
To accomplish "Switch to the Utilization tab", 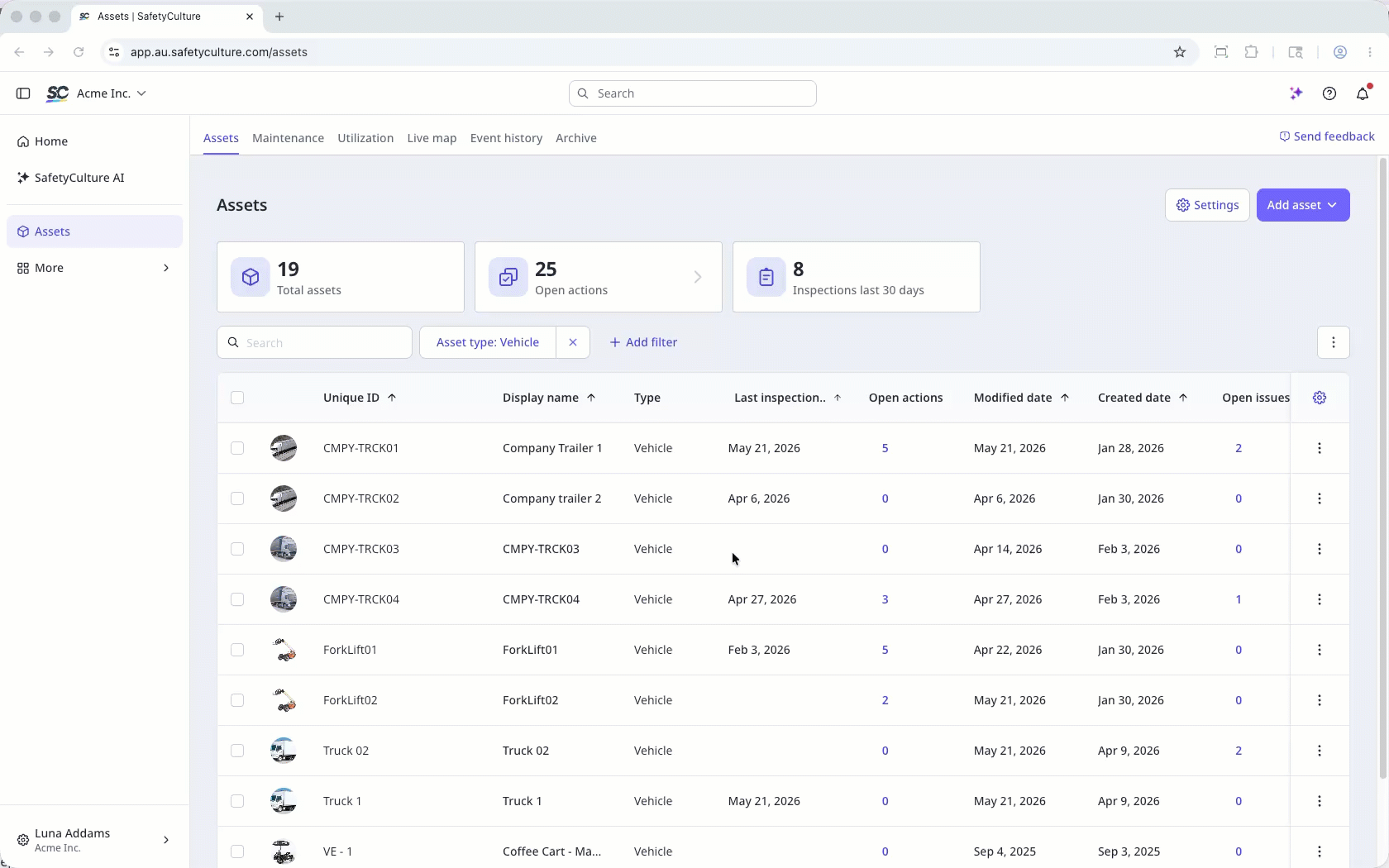I will coord(365,138).
